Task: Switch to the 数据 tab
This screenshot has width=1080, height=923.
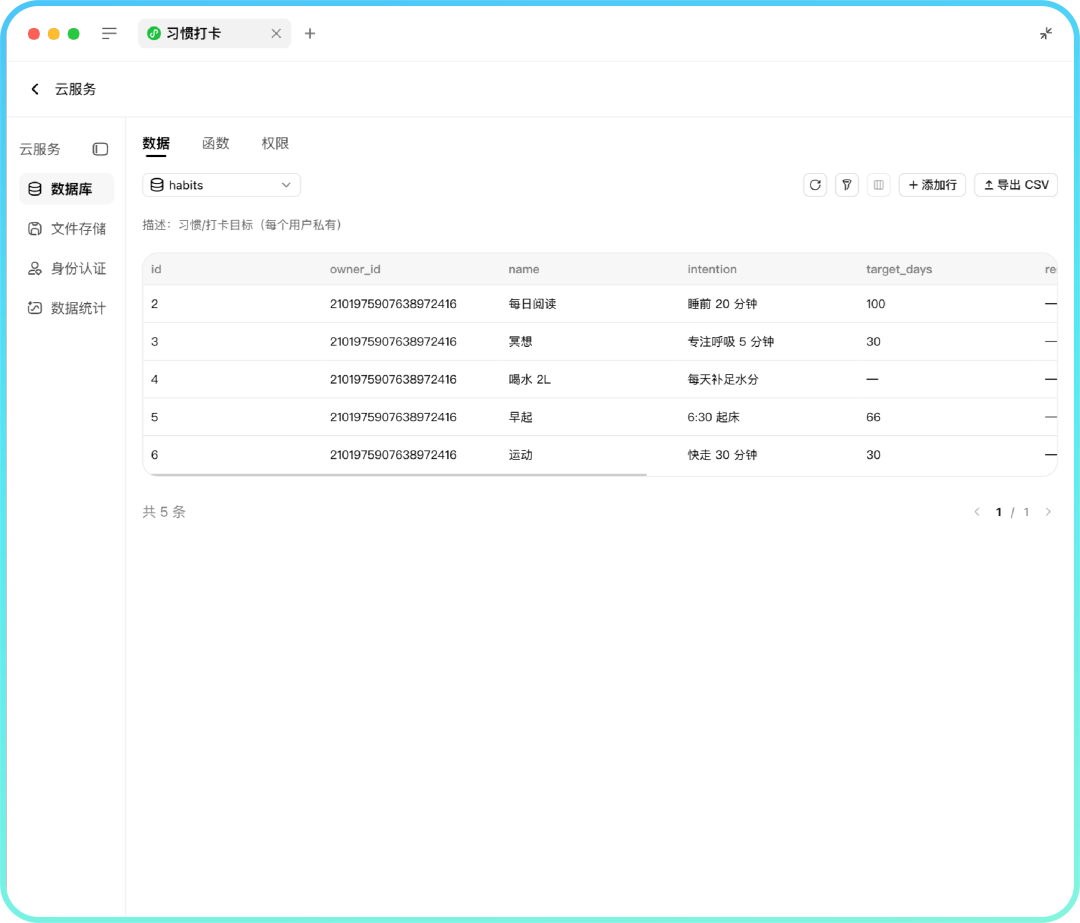Action: tap(156, 143)
